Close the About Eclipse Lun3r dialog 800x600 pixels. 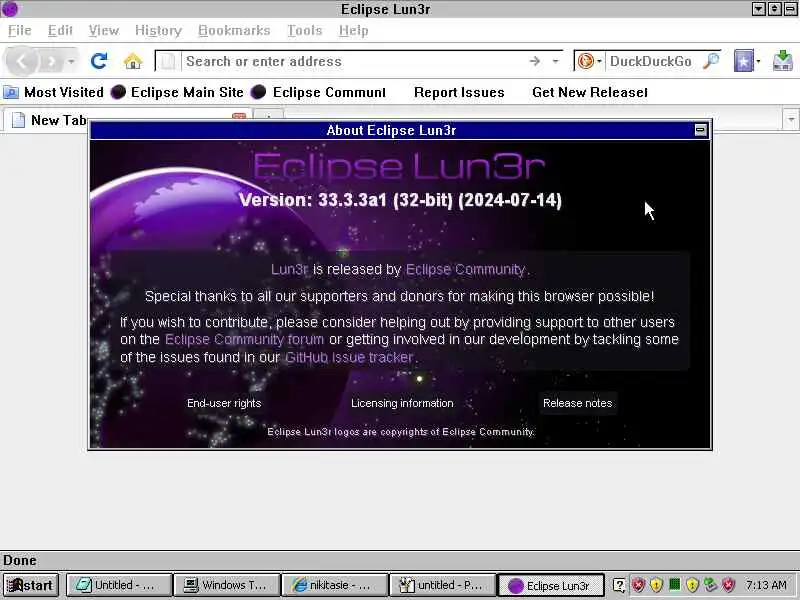point(701,130)
